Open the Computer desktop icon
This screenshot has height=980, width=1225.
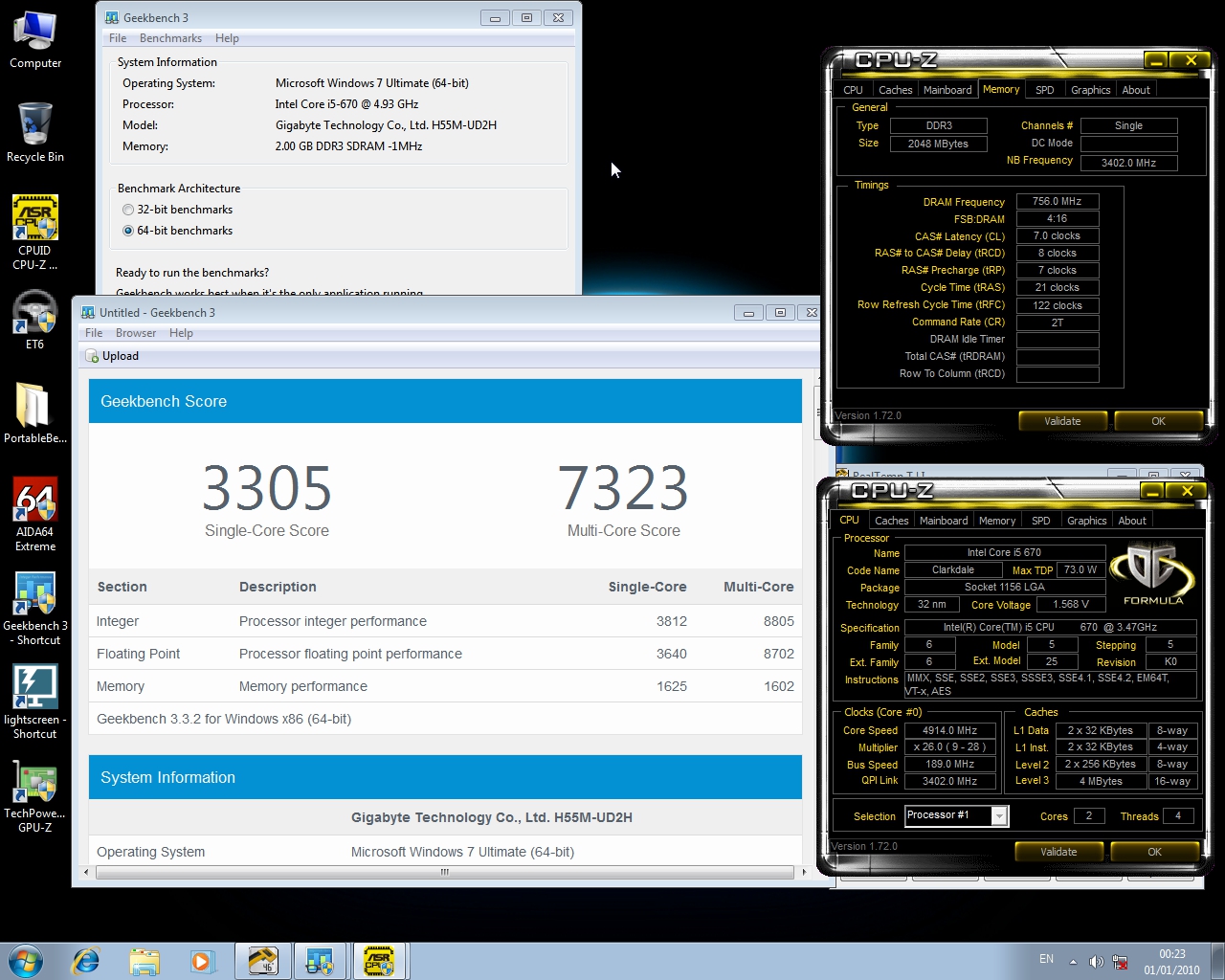pyautogui.click(x=35, y=40)
